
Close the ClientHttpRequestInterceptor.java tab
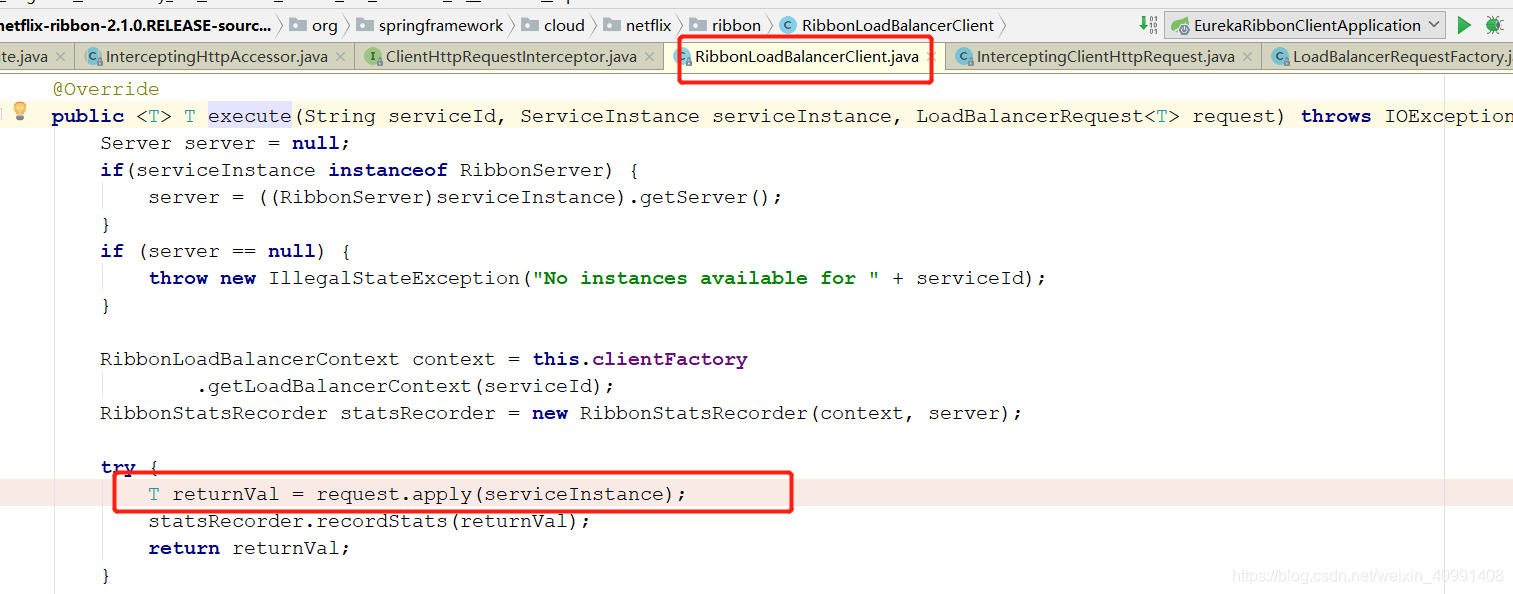pyautogui.click(x=650, y=57)
